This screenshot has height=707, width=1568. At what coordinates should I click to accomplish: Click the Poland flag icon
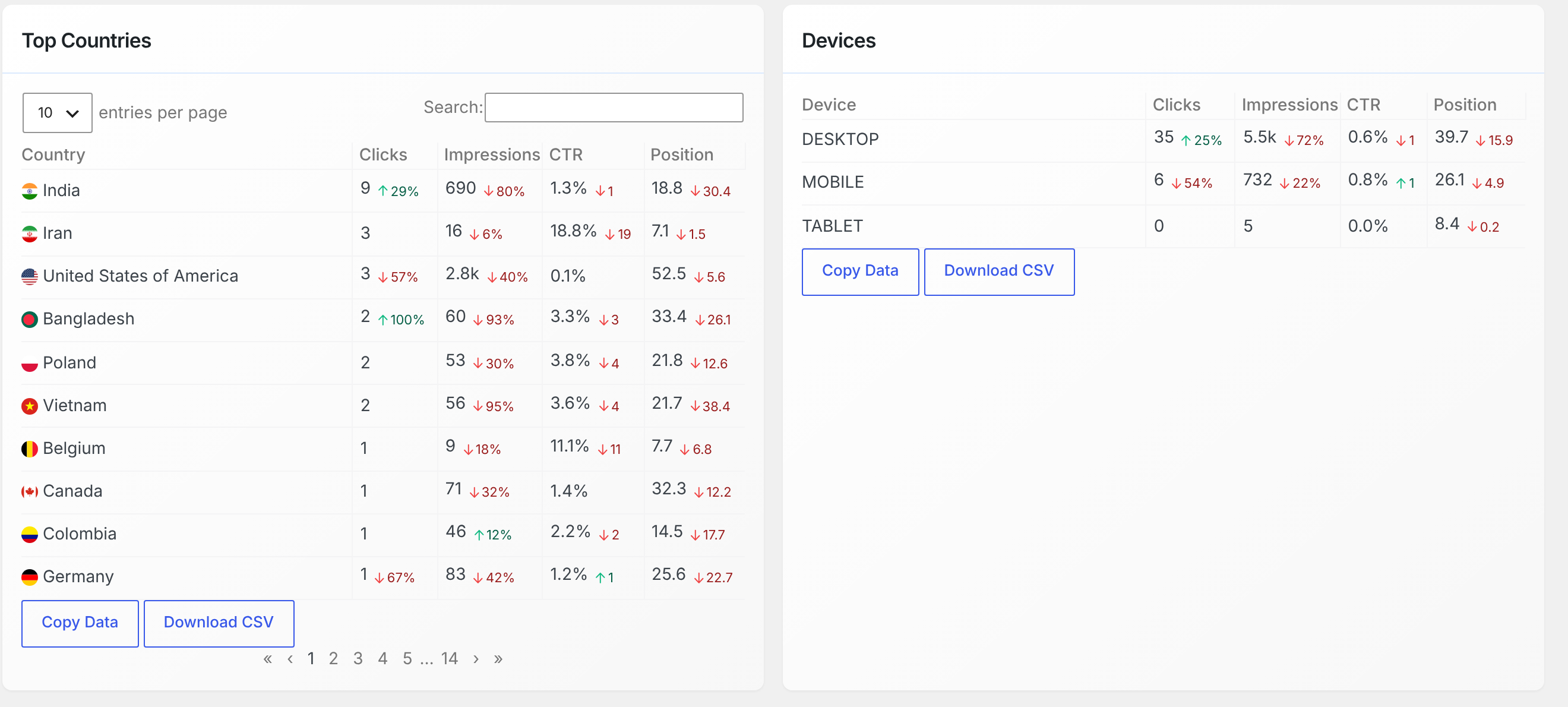pyautogui.click(x=29, y=363)
